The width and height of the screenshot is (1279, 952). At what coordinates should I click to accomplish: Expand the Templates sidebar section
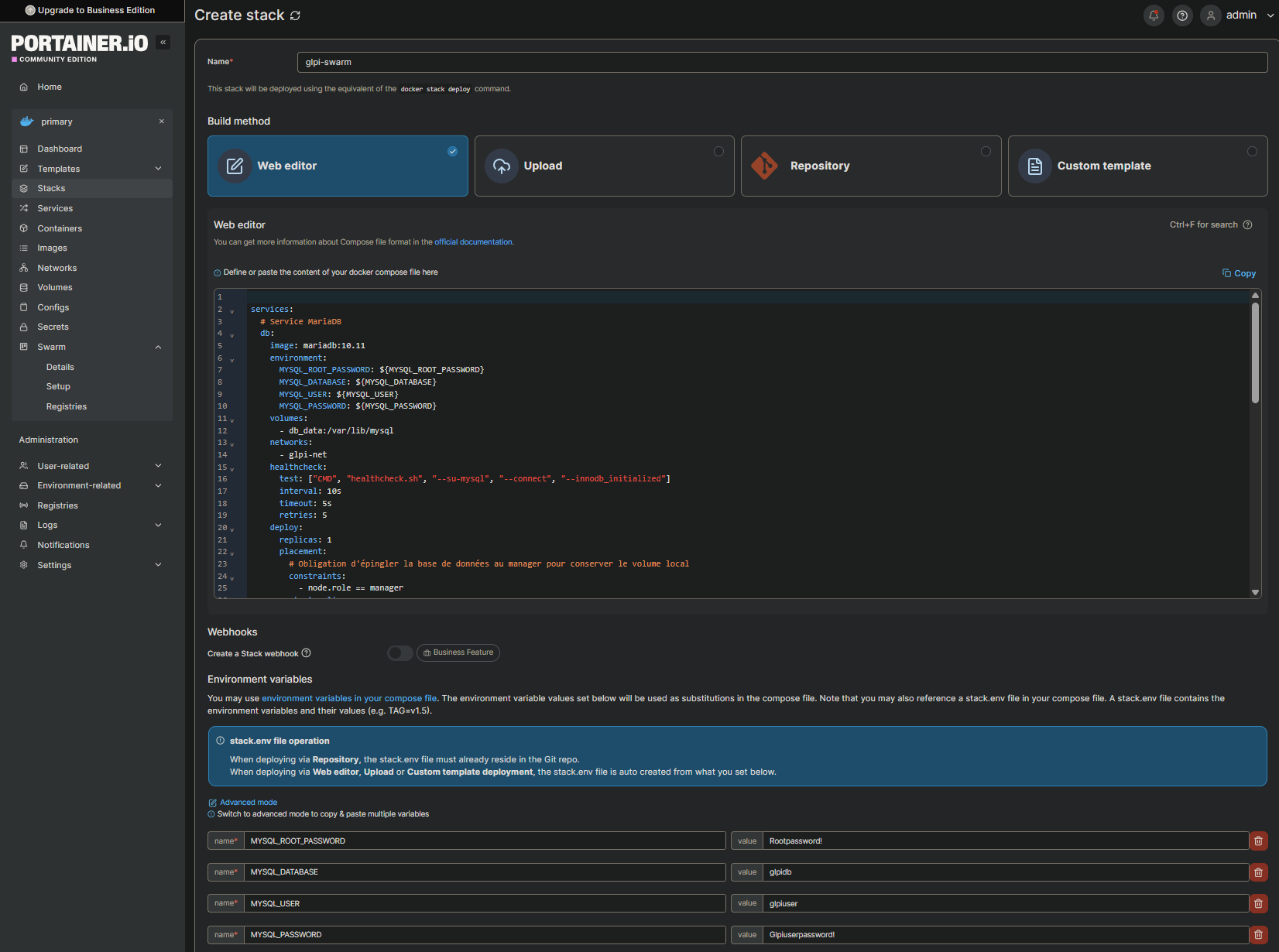158,169
